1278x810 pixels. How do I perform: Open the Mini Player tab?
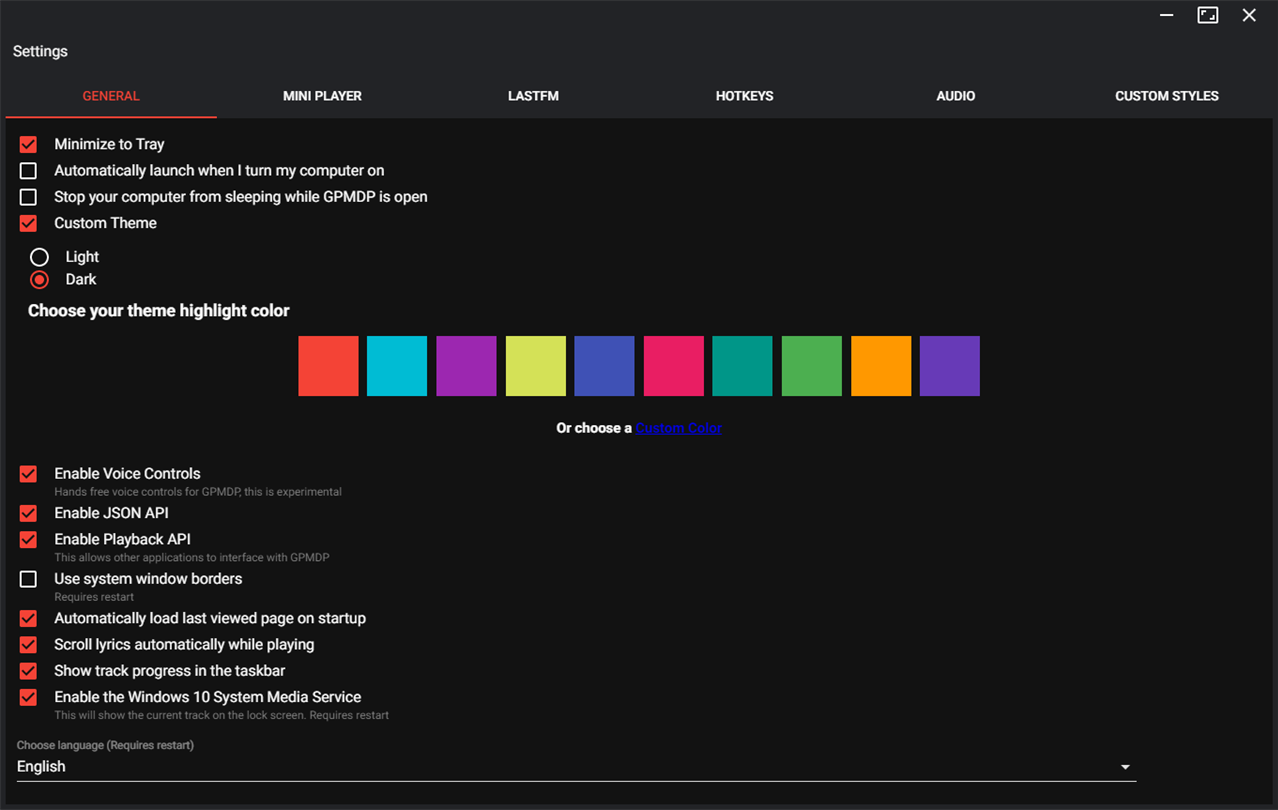pos(322,96)
